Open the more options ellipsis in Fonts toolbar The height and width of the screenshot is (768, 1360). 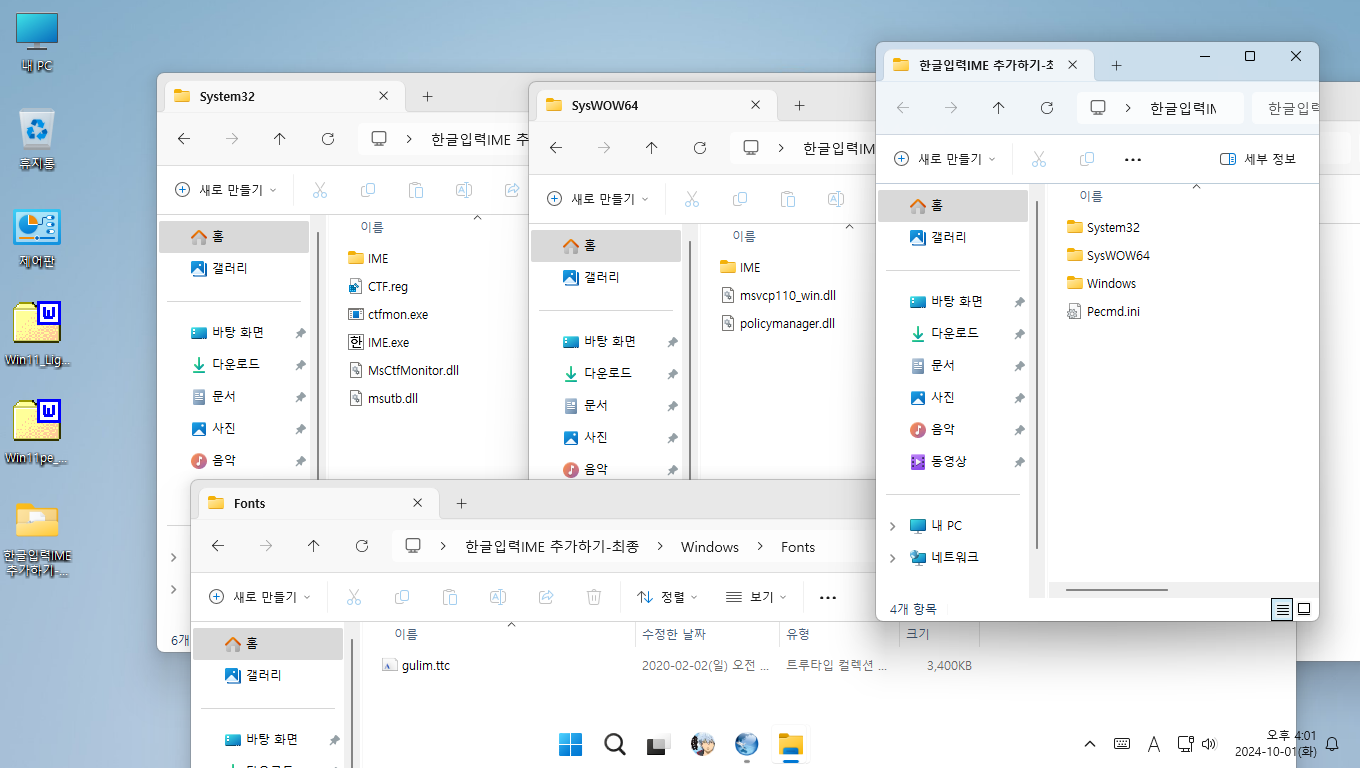click(x=827, y=597)
